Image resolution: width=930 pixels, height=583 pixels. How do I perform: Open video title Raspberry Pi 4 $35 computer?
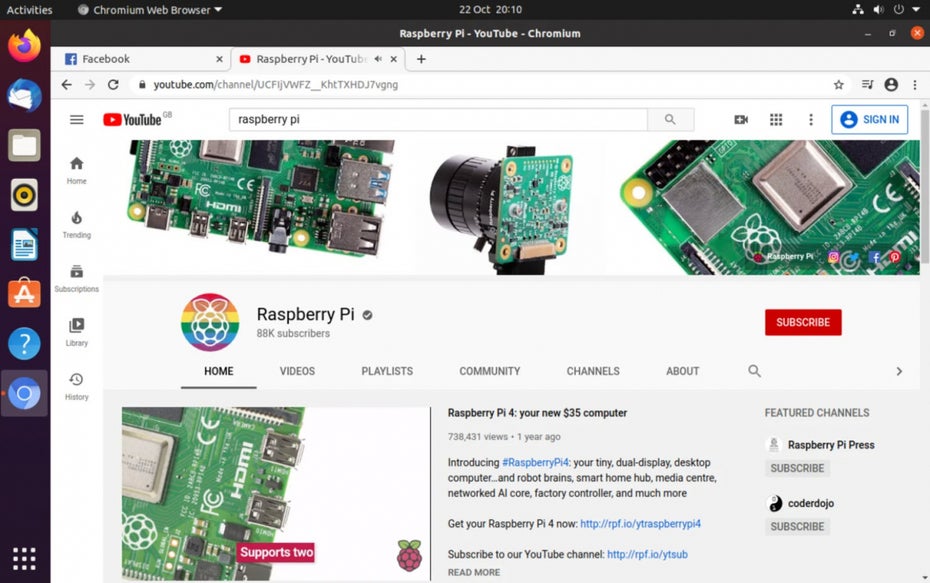(537, 413)
